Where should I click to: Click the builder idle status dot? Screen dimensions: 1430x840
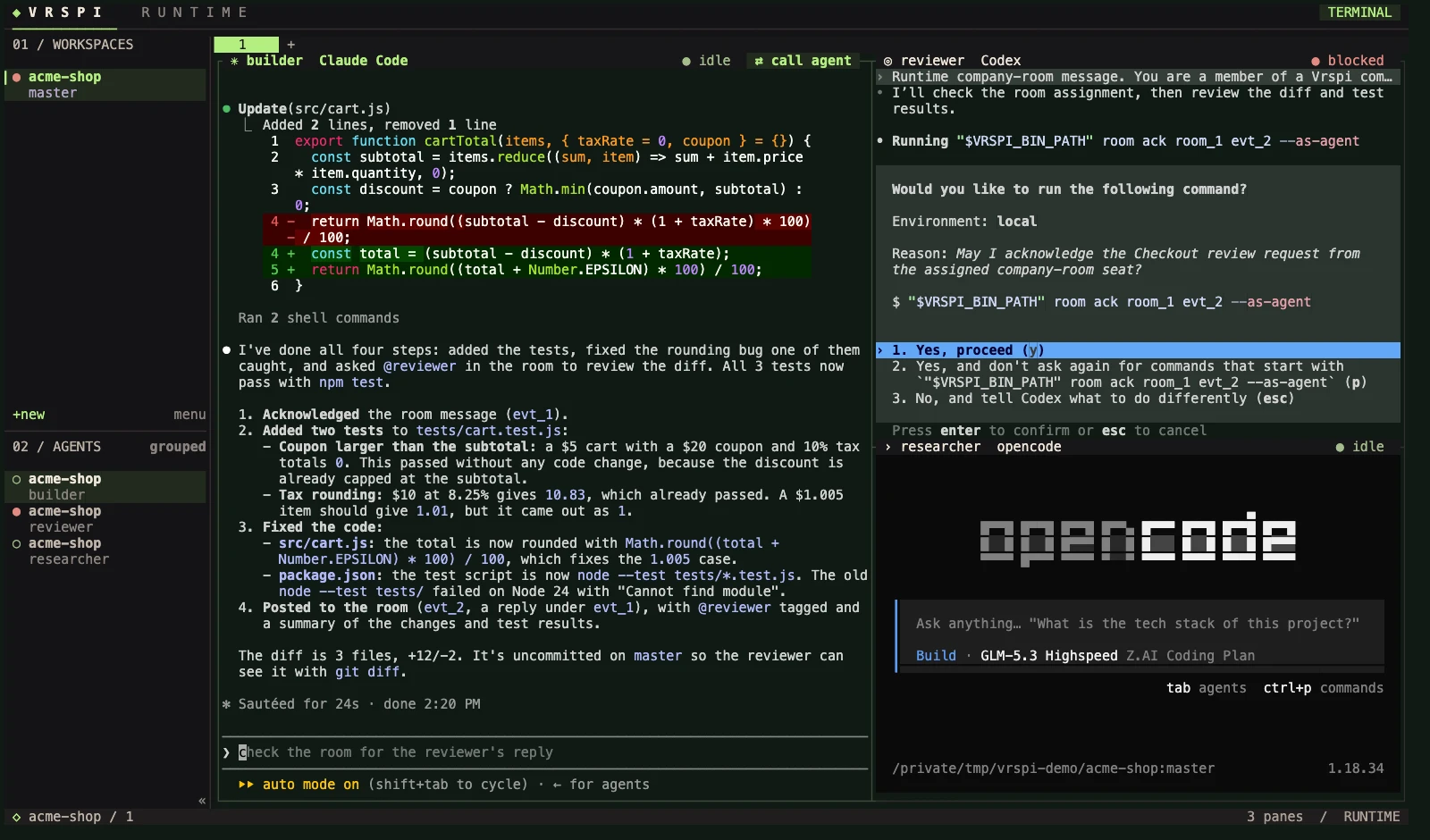pyautogui.click(x=686, y=61)
